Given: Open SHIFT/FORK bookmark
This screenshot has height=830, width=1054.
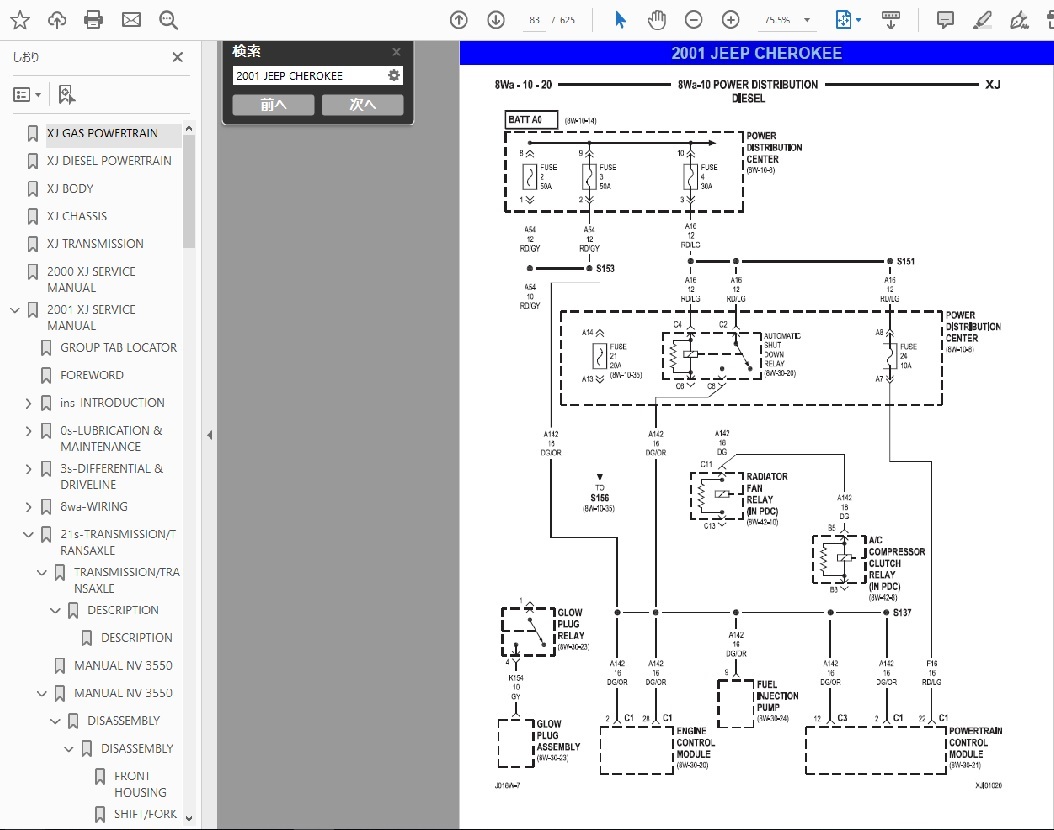Looking at the screenshot, I should (x=145, y=814).
